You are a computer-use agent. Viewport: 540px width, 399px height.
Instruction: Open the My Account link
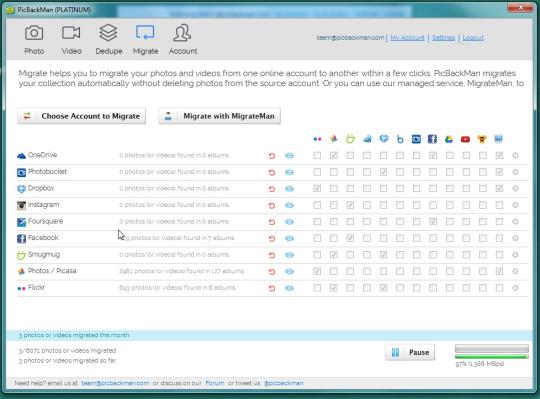click(x=407, y=38)
